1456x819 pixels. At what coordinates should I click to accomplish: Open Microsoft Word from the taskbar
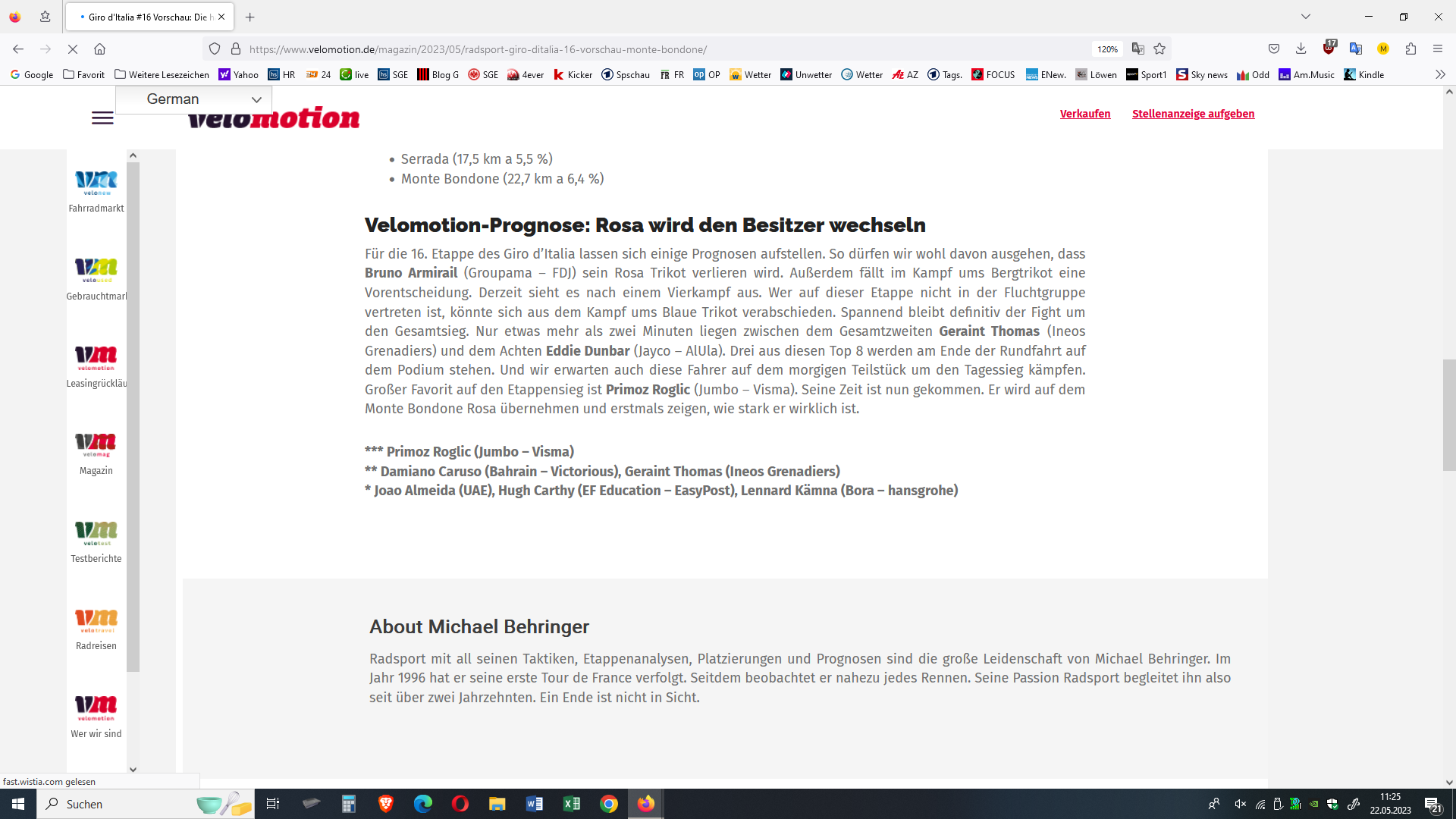[535, 804]
